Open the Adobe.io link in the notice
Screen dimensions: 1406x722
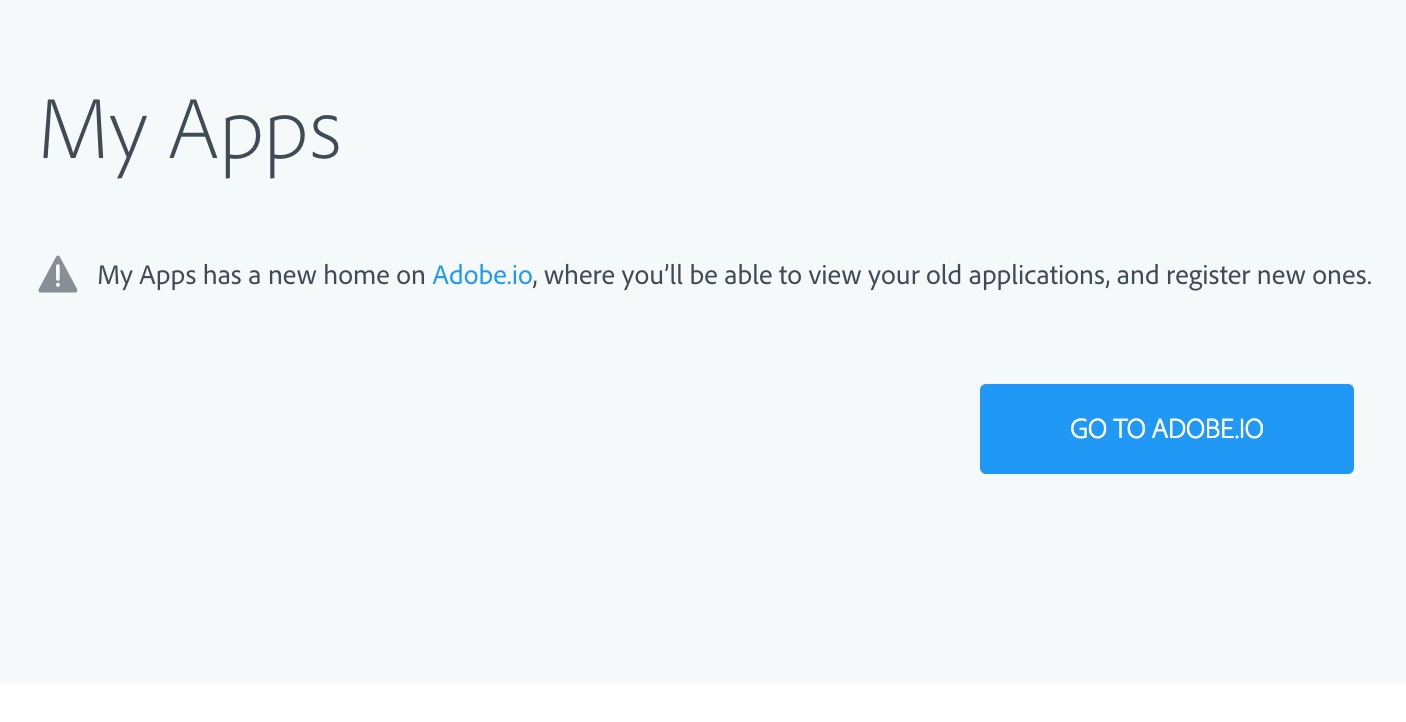[482, 275]
